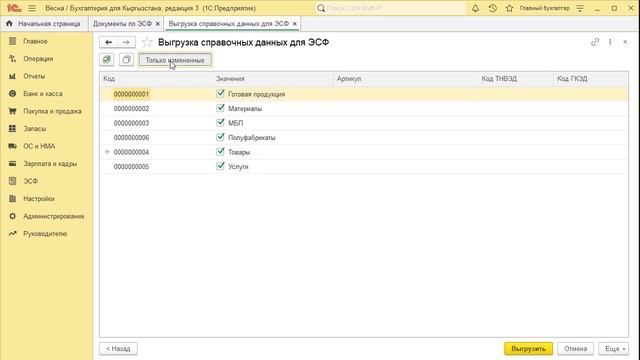Open Главное section in sidebar
Screen dimensions: 640x360
click(35, 41)
